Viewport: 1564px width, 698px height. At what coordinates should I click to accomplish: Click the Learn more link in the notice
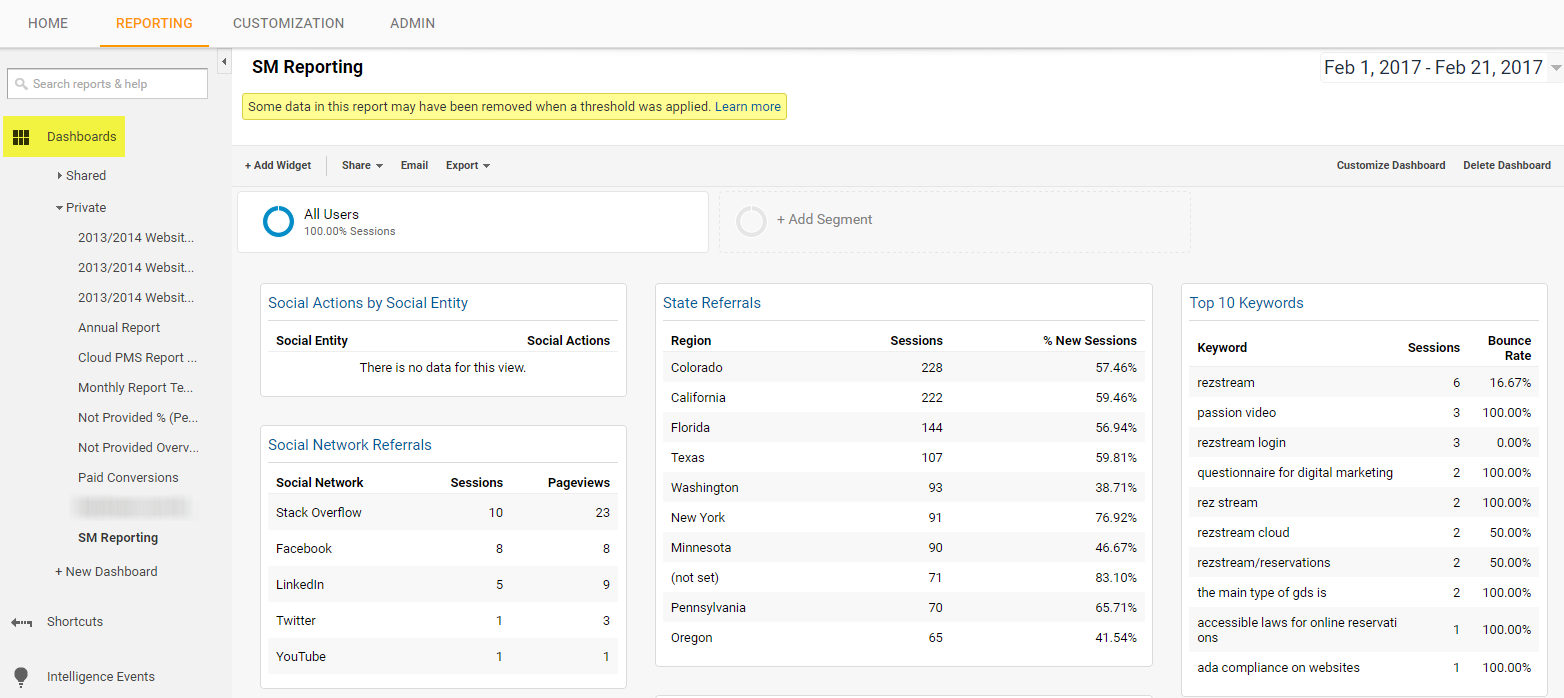coord(748,106)
